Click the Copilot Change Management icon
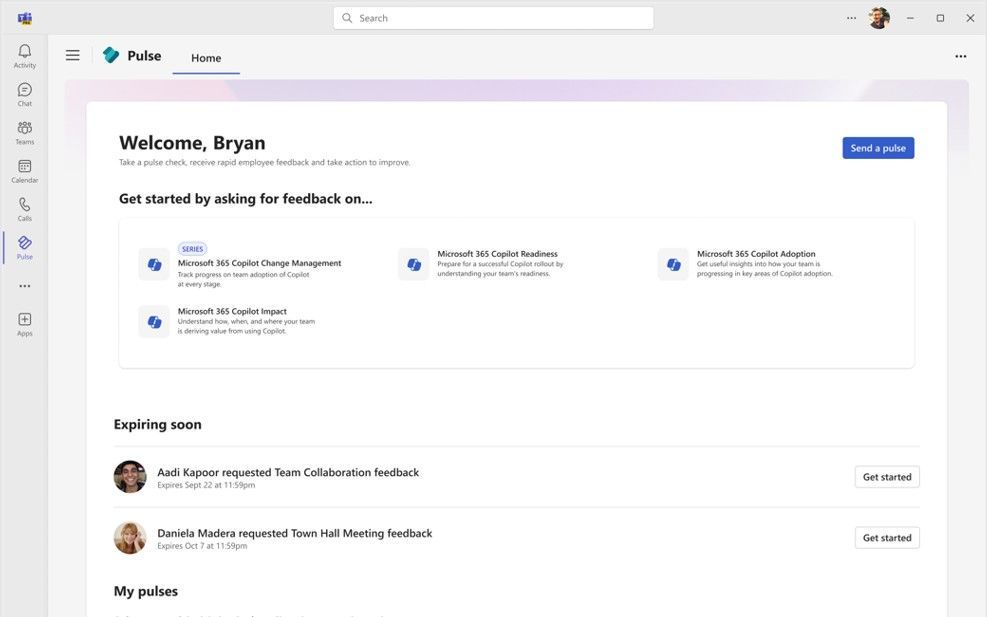This screenshot has height=617, width=987. pos(154,264)
